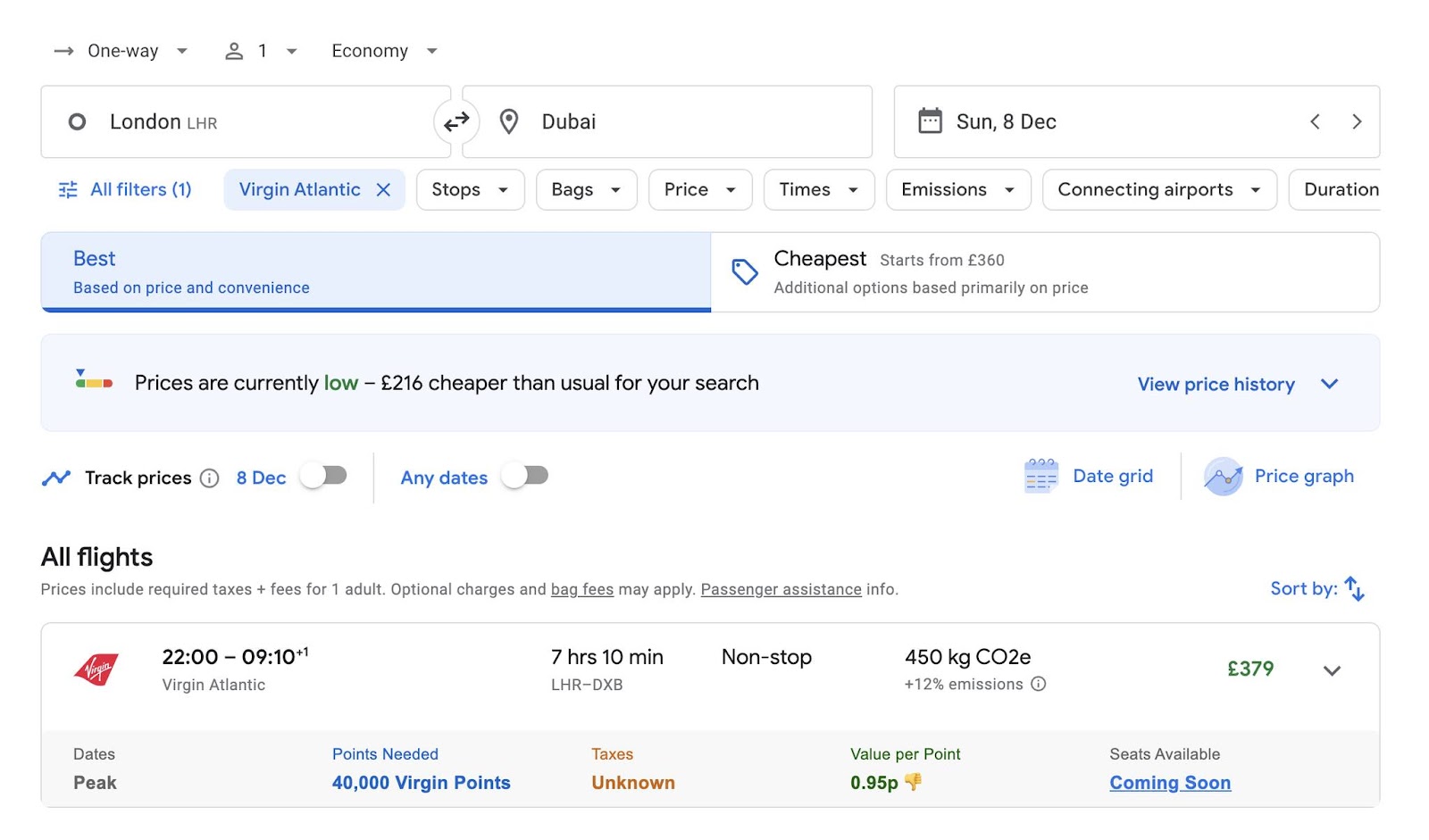Expand the £379 Virgin Atlantic flight details
Viewport: 1429px width, 840px height.
[x=1332, y=670]
